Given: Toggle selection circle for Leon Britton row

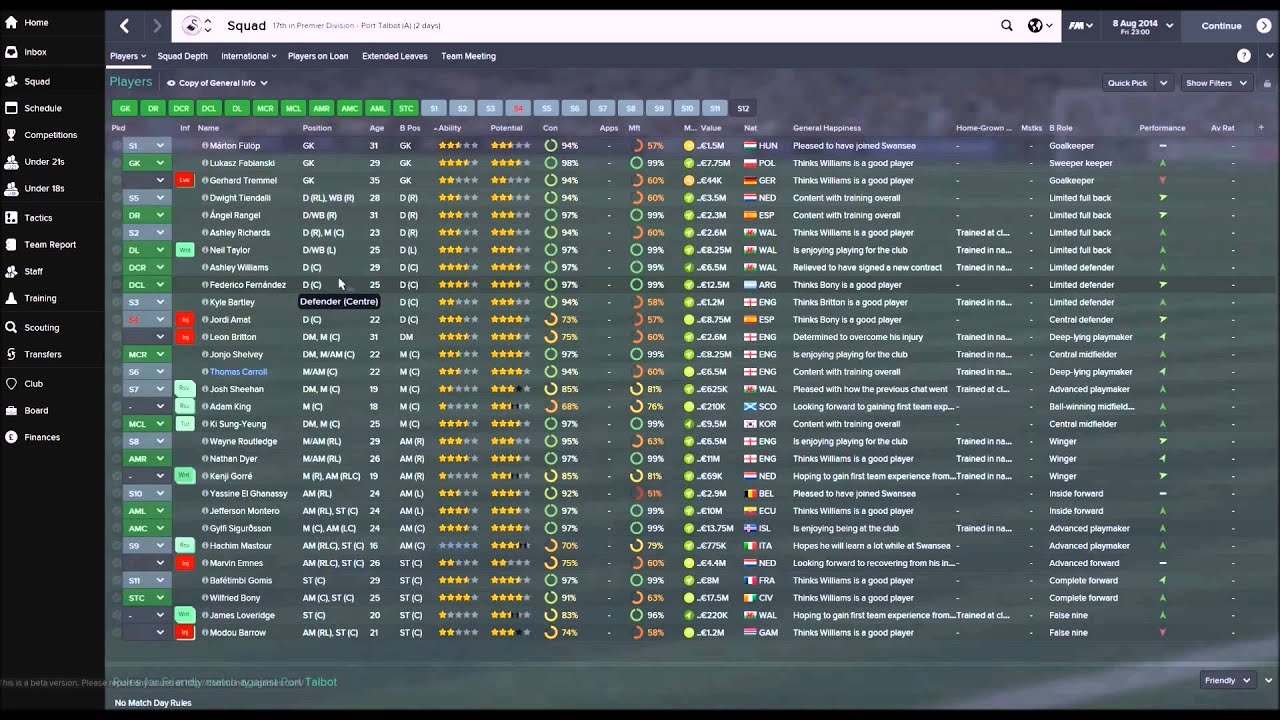Looking at the screenshot, I should pos(117,337).
